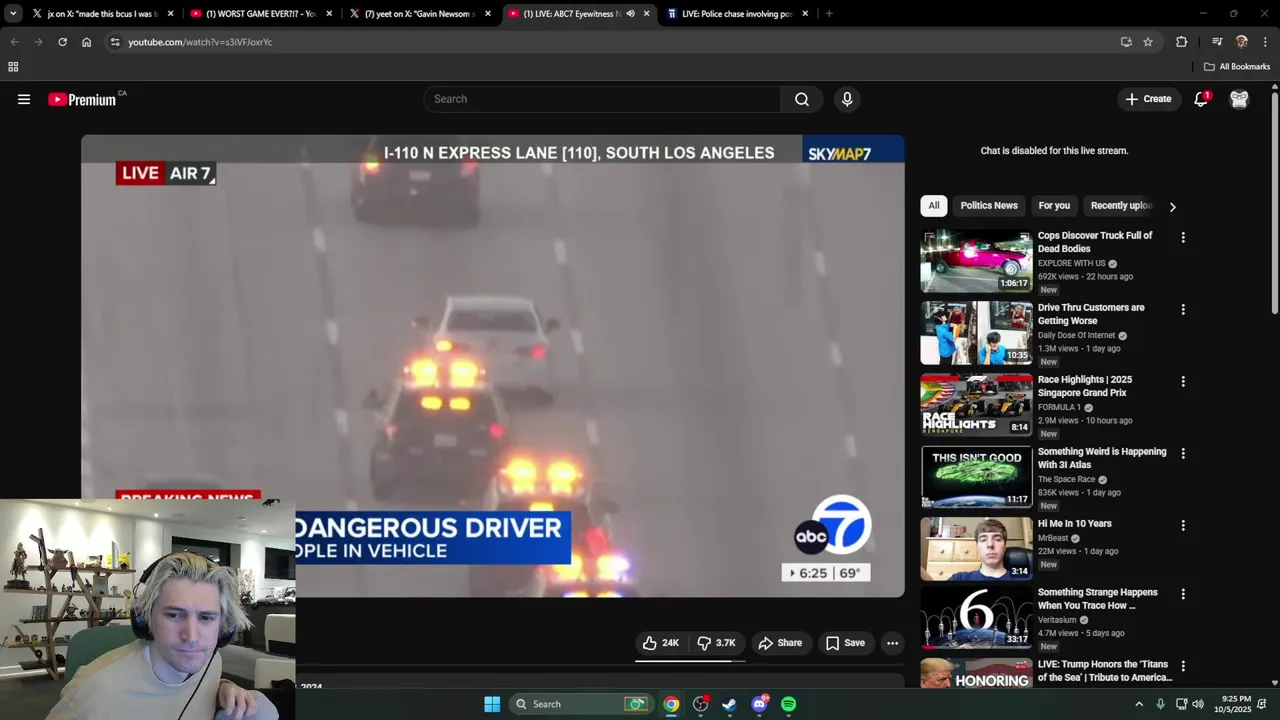Screen dimensions: 1280x720
Task: Open 'Cops Discover Truck Full of Dead Bodies' thumbnail
Action: click(x=976, y=261)
